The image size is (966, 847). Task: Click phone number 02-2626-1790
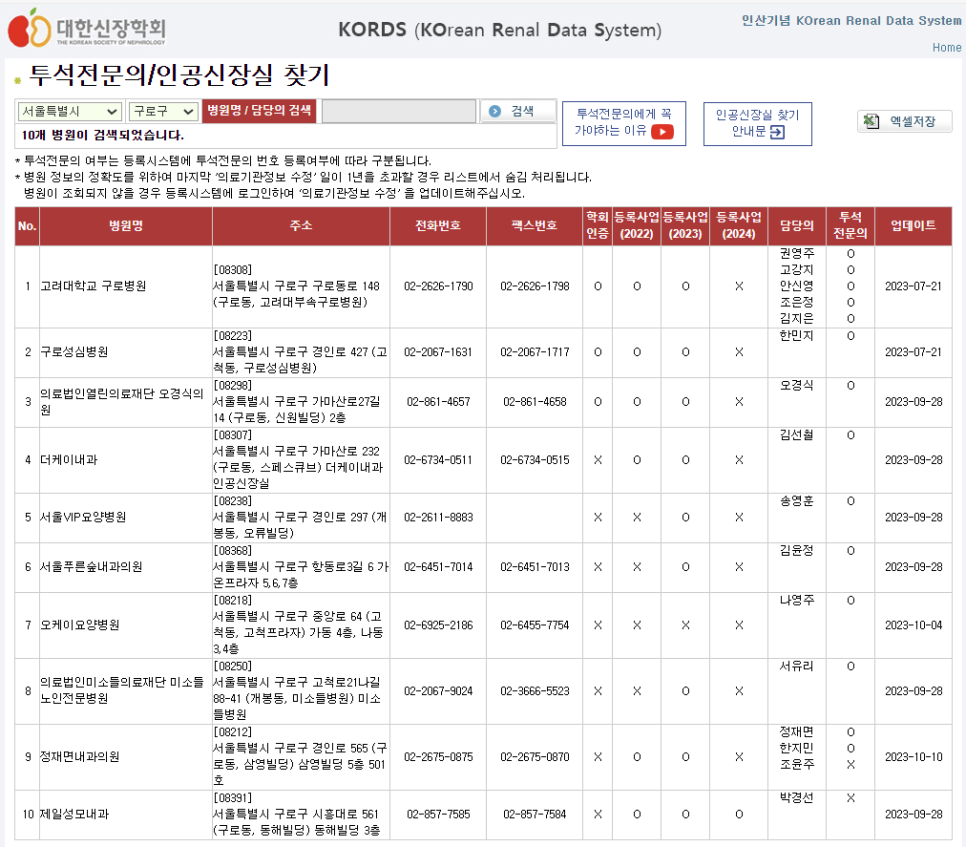(439, 286)
